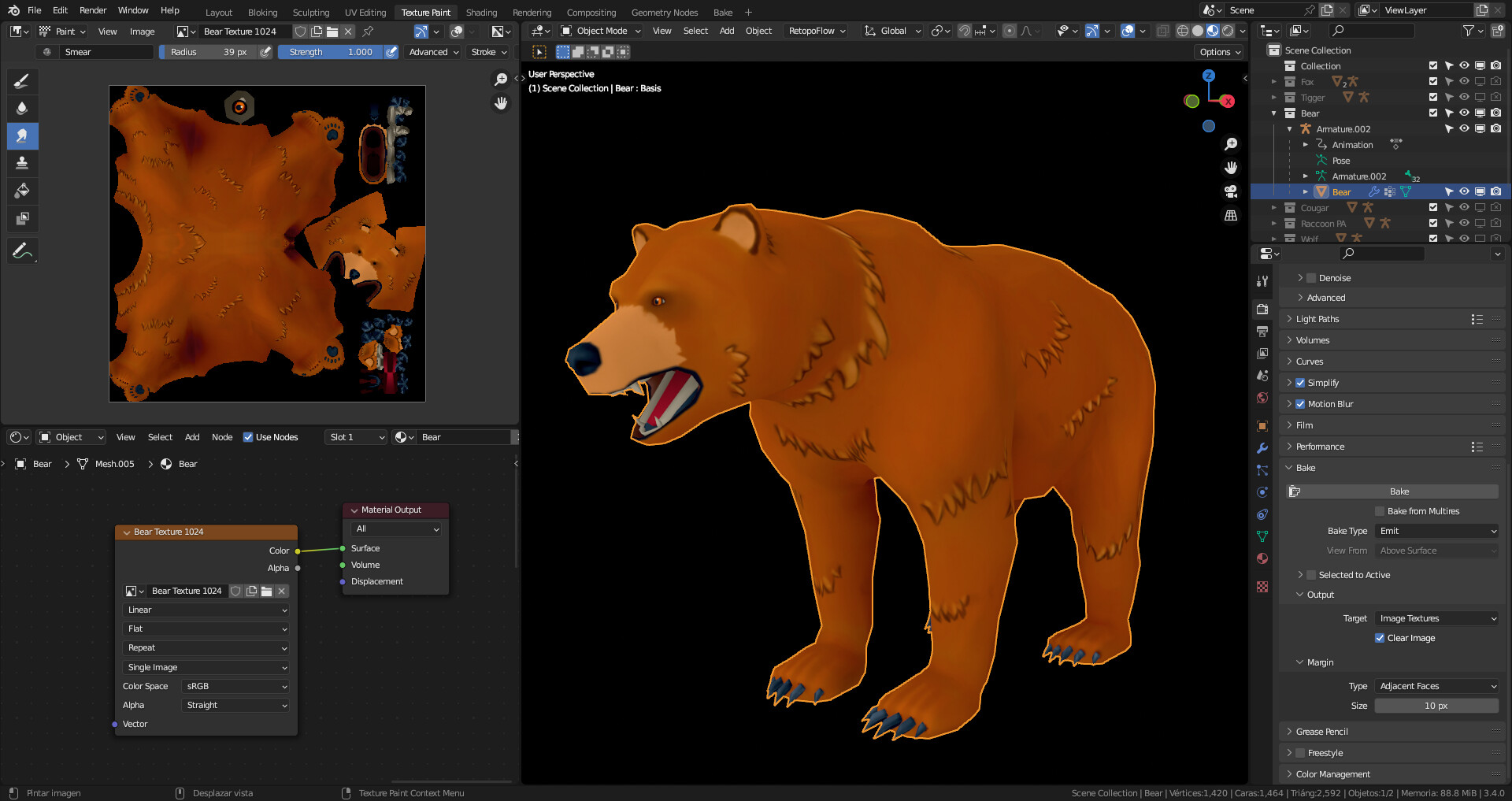Image resolution: width=1512 pixels, height=801 pixels.
Task: Activate the Fill tool
Action: [22, 191]
